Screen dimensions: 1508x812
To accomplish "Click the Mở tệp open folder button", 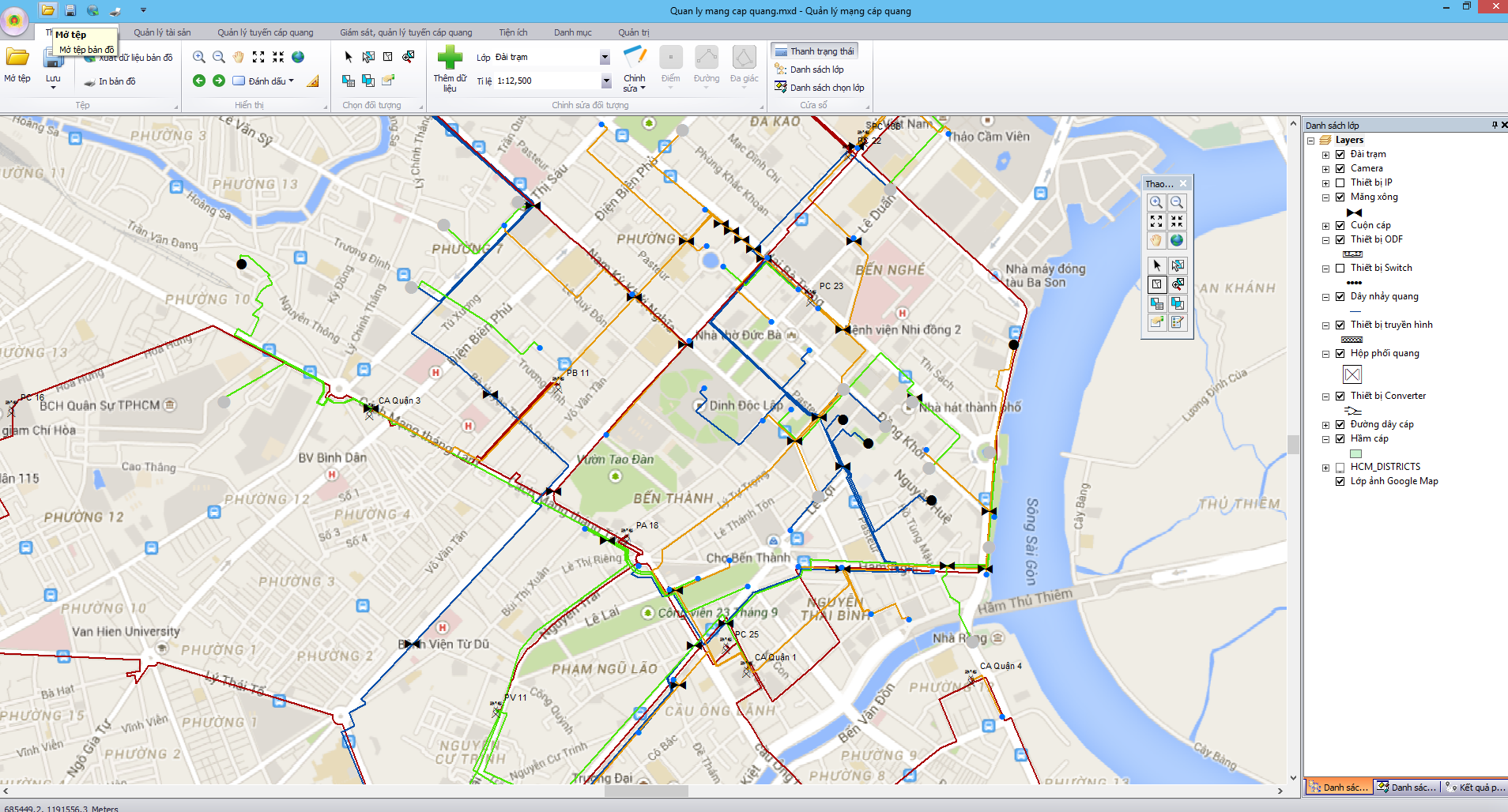I will click(x=17, y=65).
